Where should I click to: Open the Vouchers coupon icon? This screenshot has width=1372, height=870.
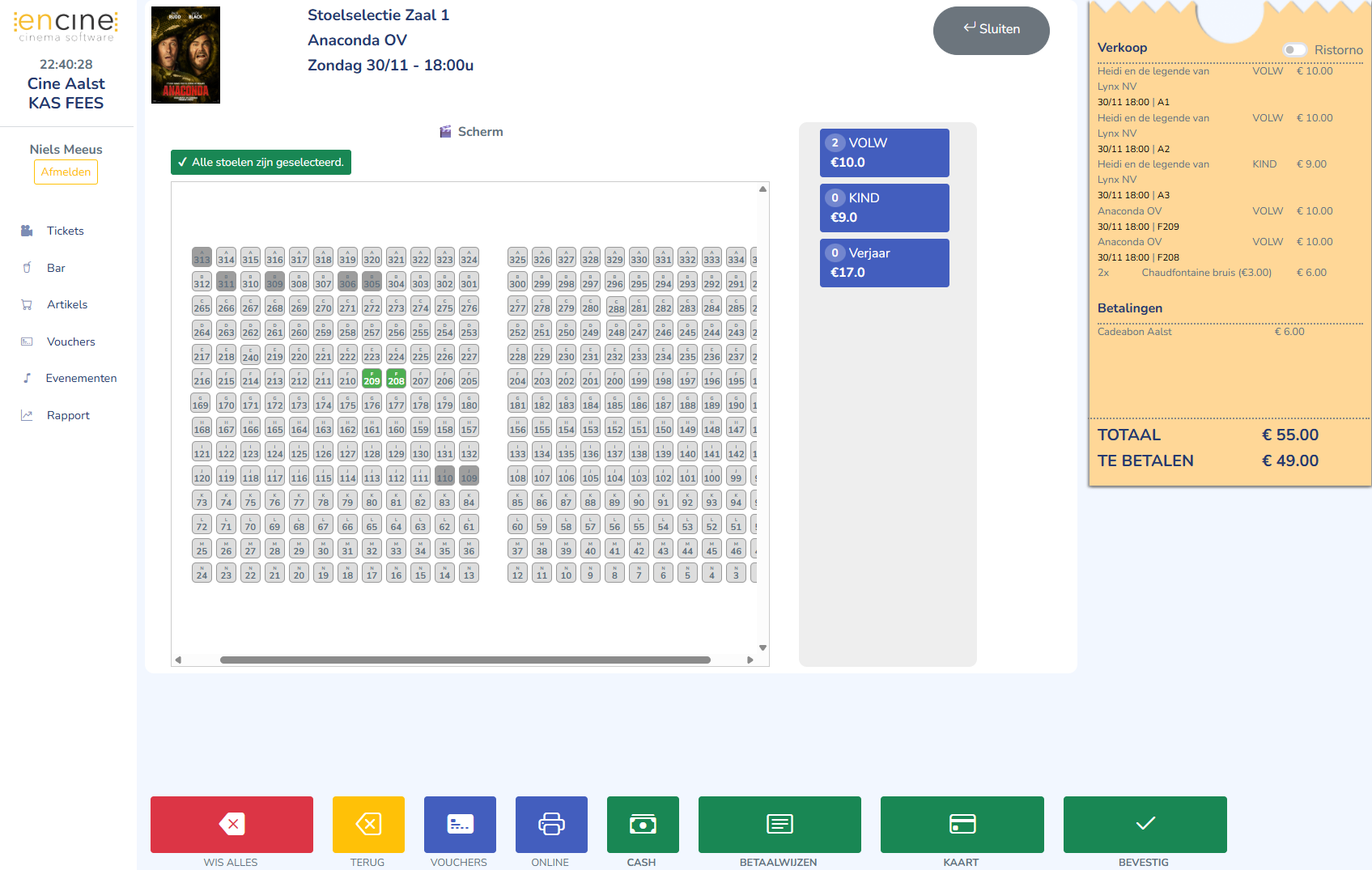tap(27, 341)
